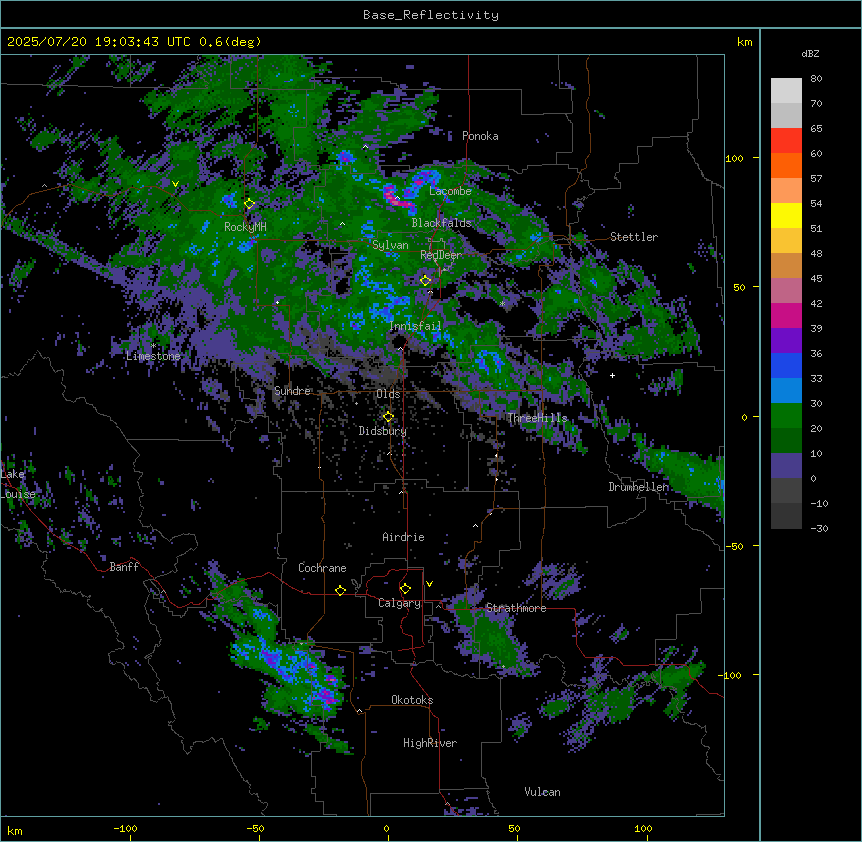
Task: Select the orange 57-60 dBZ legend swatch
Action: pyautogui.click(x=786, y=165)
